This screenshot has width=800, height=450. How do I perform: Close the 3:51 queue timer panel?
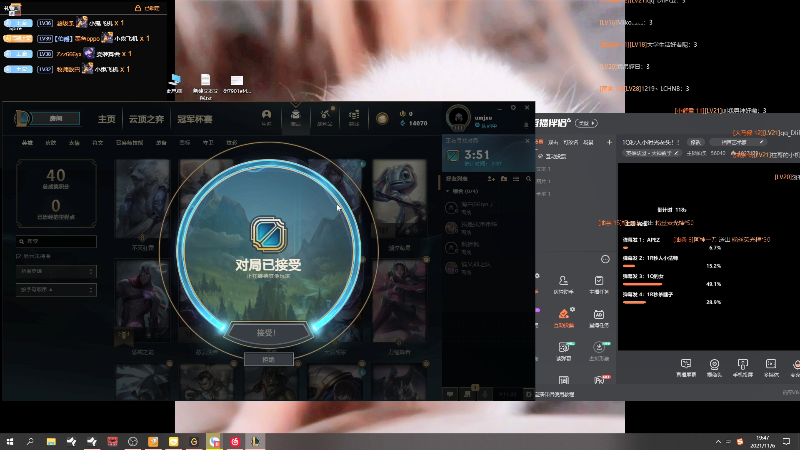click(x=528, y=141)
